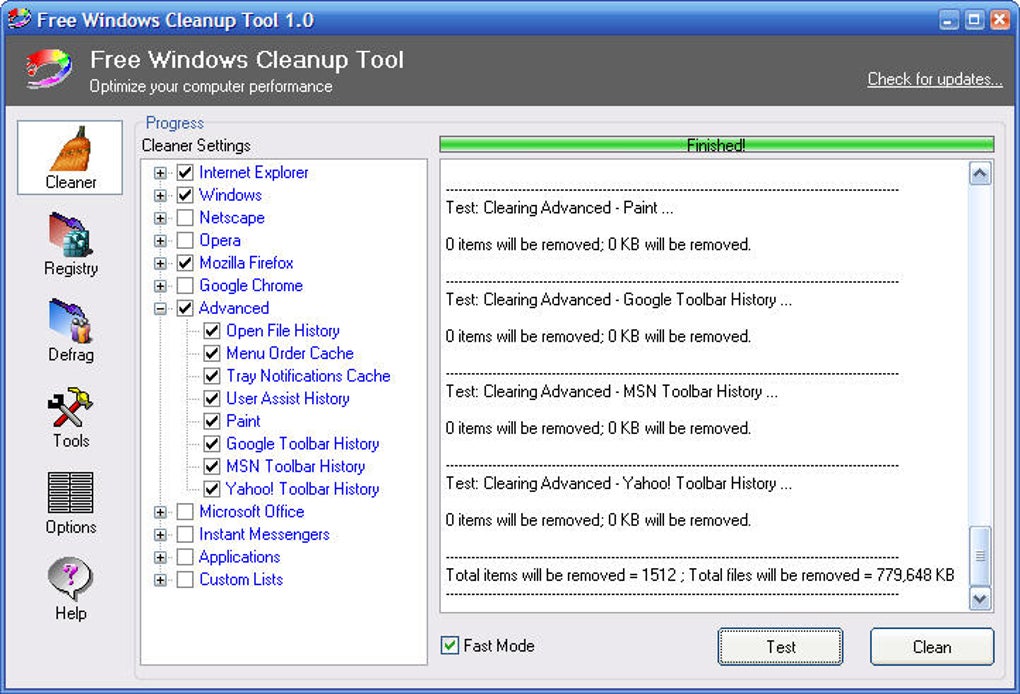Expand the Applications tree node
1020x694 pixels.
(160, 557)
